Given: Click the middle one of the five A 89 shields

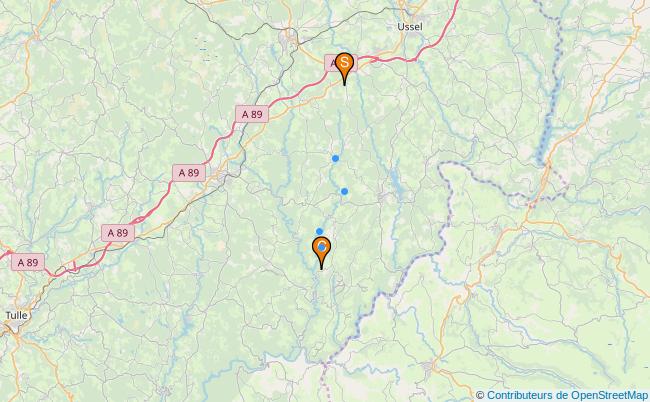Looking at the screenshot, I should [189, 173].
